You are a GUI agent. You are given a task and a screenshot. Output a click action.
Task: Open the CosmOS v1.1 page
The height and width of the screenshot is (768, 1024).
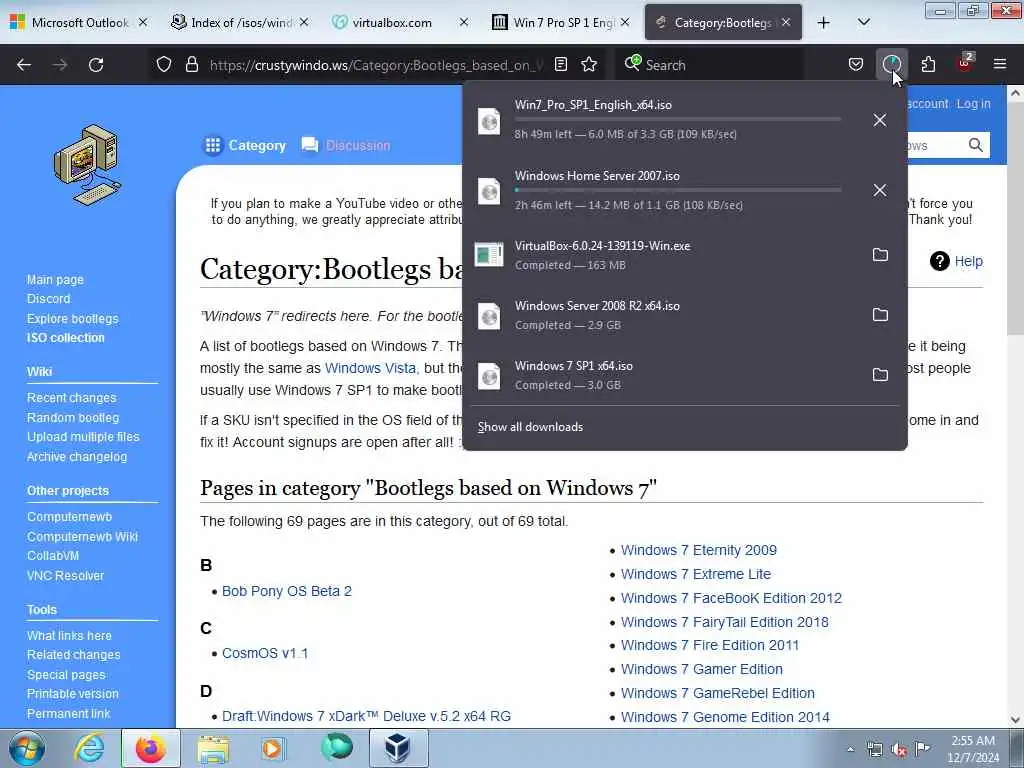pos(265,653)
